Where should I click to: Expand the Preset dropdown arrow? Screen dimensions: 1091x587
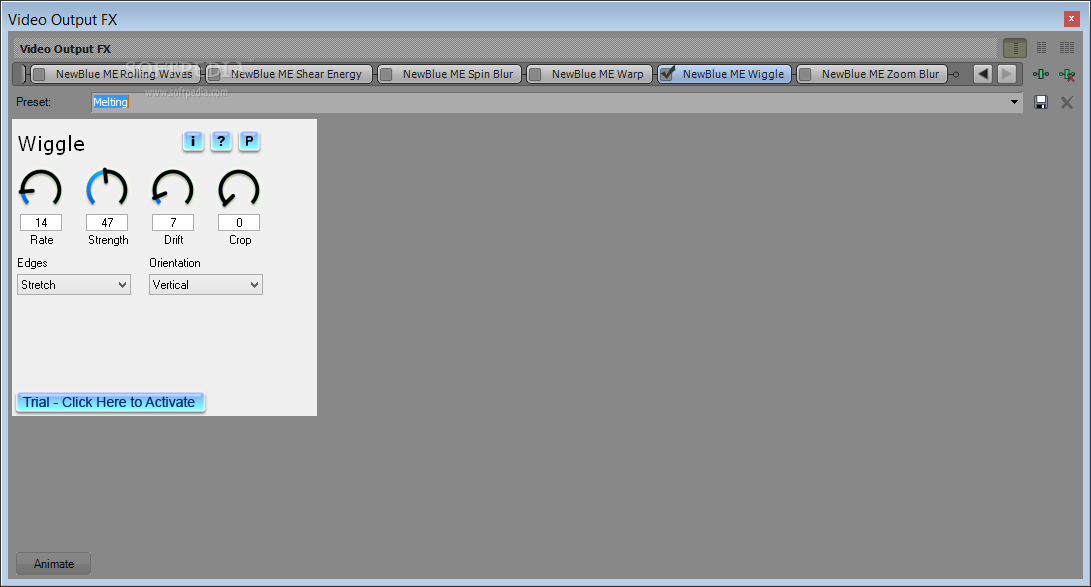click(1014, 102)
